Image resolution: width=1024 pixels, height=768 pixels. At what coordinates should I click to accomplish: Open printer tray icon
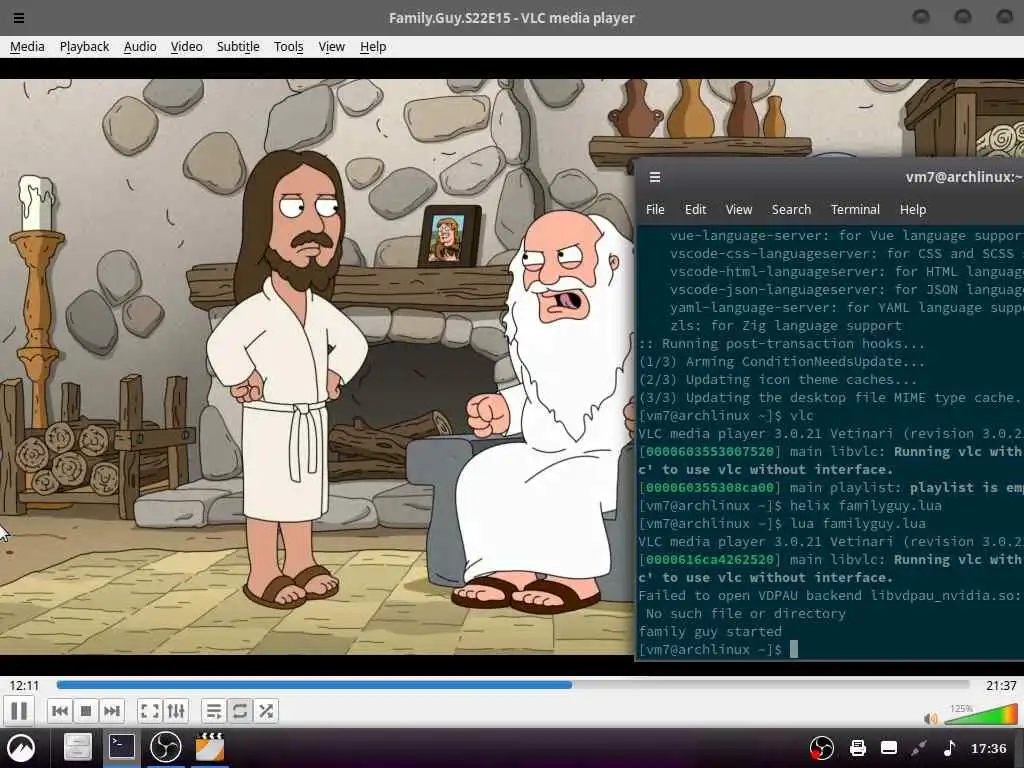tap(857, 748)
